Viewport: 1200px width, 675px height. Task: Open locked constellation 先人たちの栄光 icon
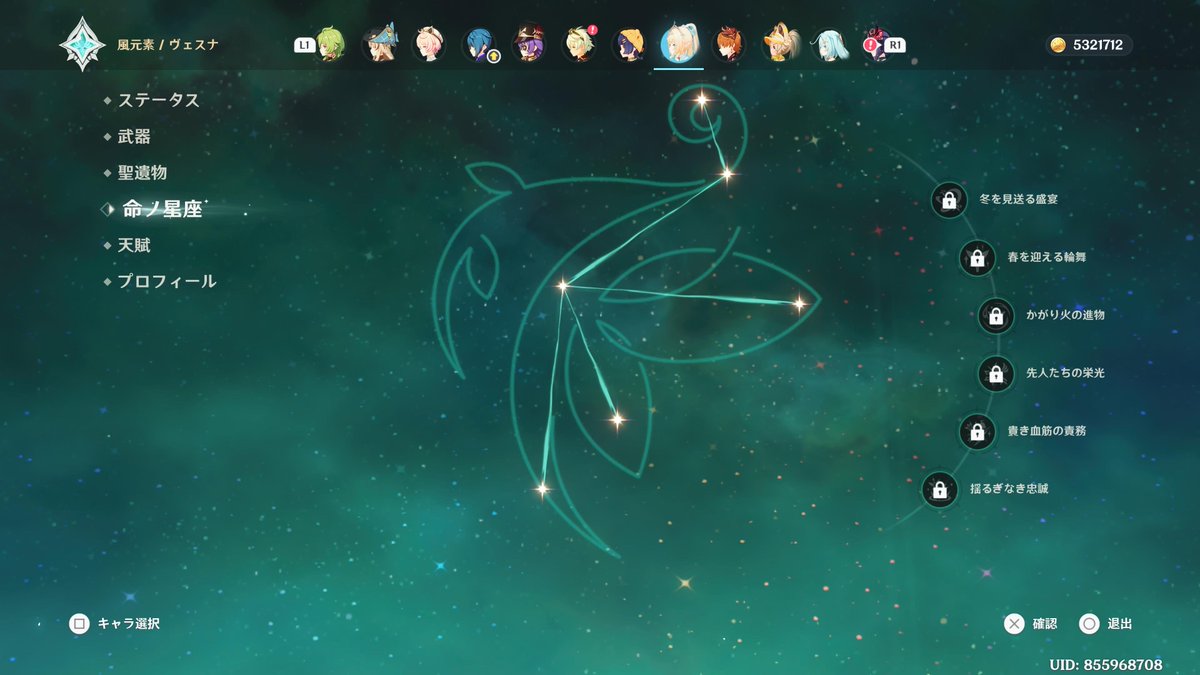click(995, 374)
